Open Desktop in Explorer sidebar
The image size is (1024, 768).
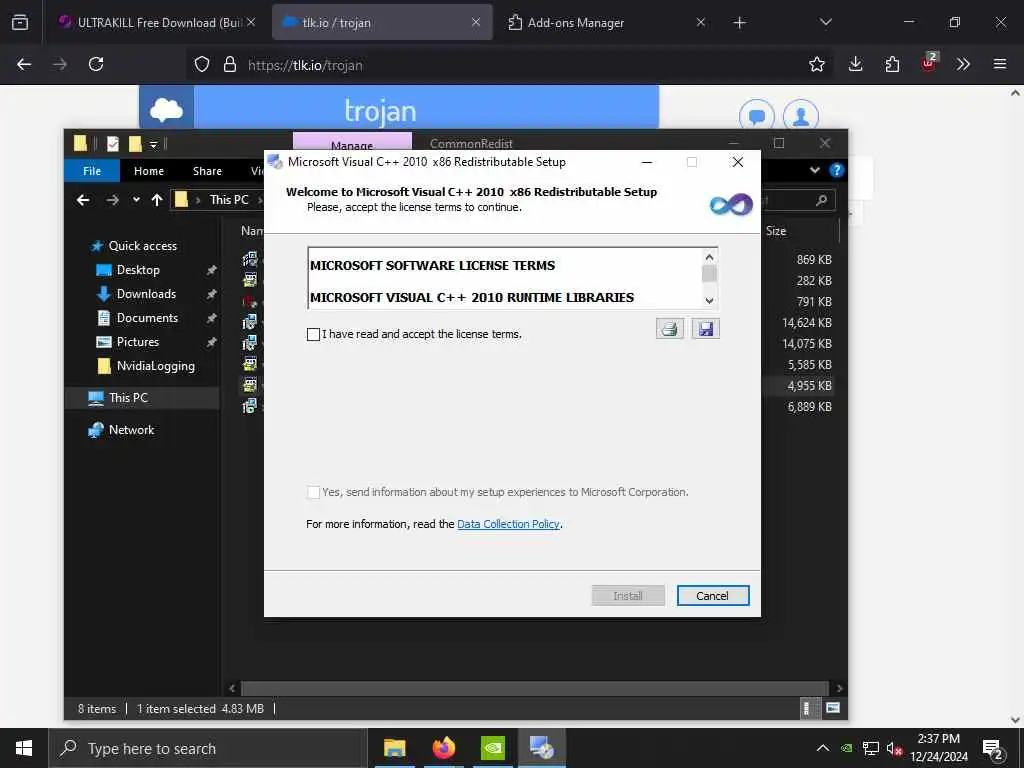point(138,270)
